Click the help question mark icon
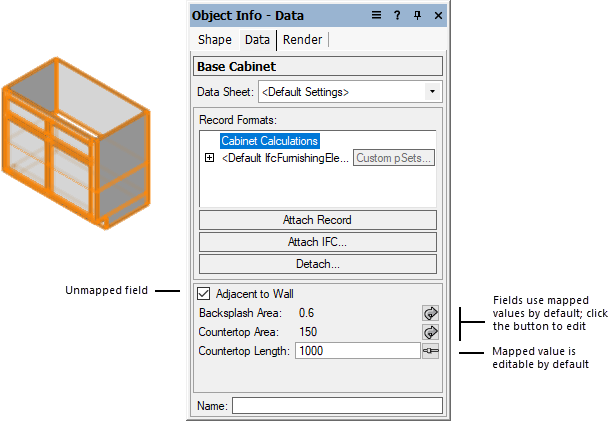The image size is (616, 424). tap(397, 15)
